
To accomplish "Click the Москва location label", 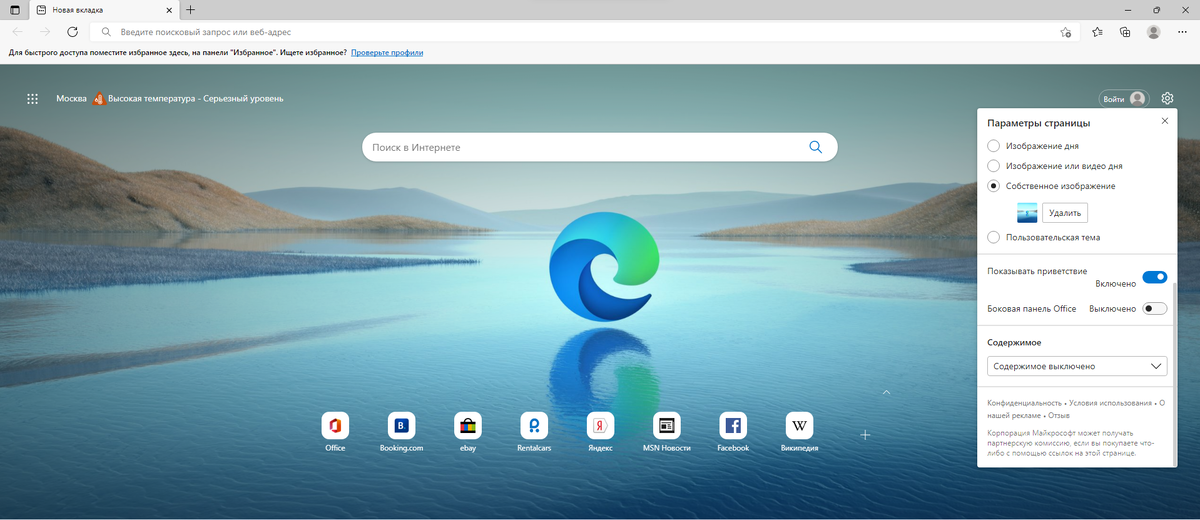I will (x=72, y=99).
